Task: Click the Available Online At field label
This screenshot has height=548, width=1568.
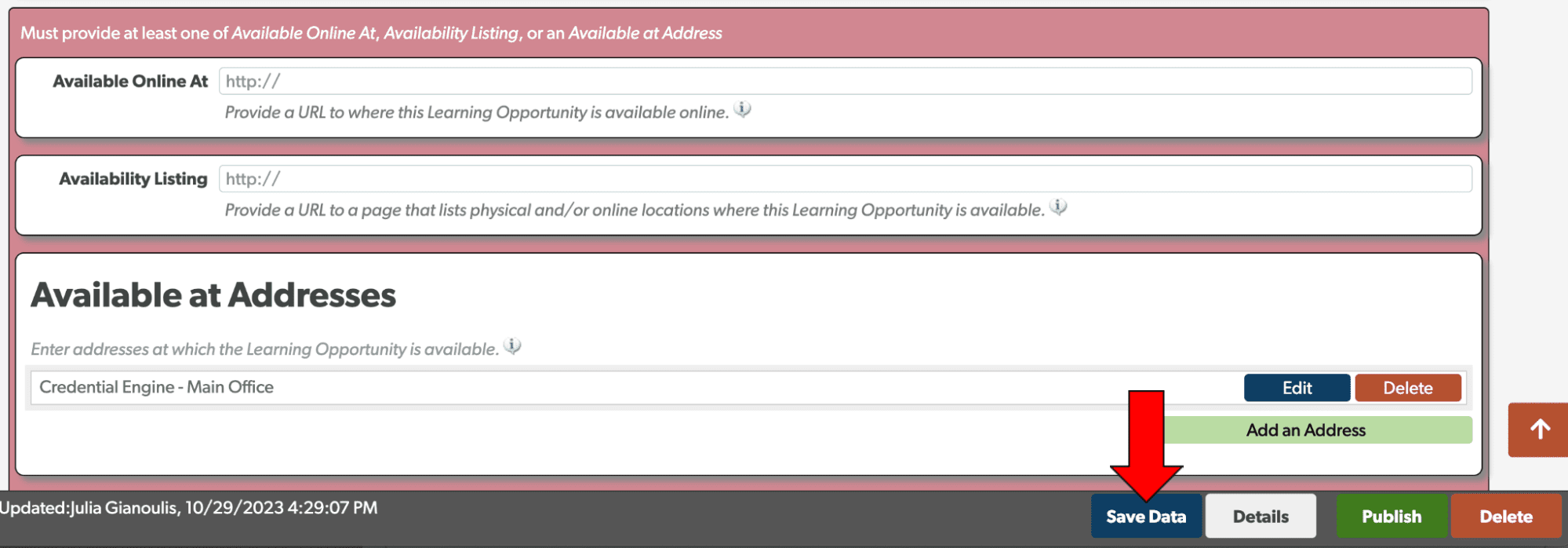Action: coord(129,80)
